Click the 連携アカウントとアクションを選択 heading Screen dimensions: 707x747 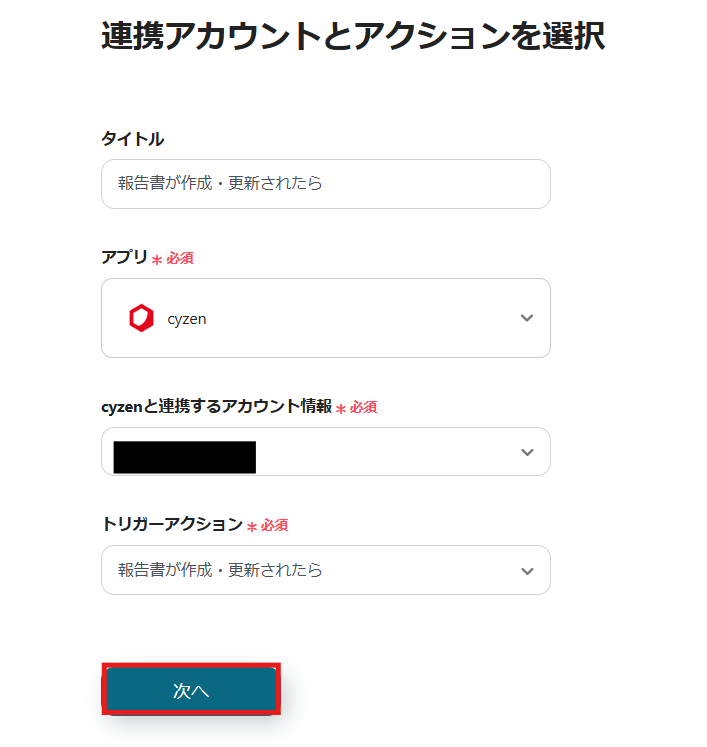[x=352, y=37]
